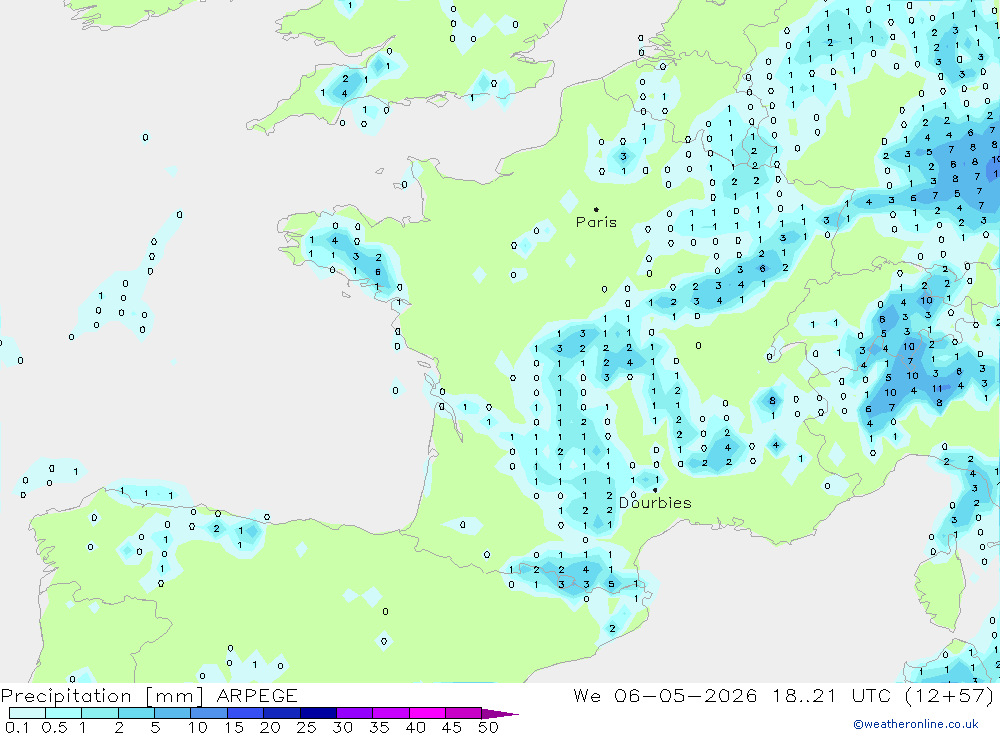Click the '0.1' legend scale label
This screenshot has height=733, width=1000.
[17, 727]
